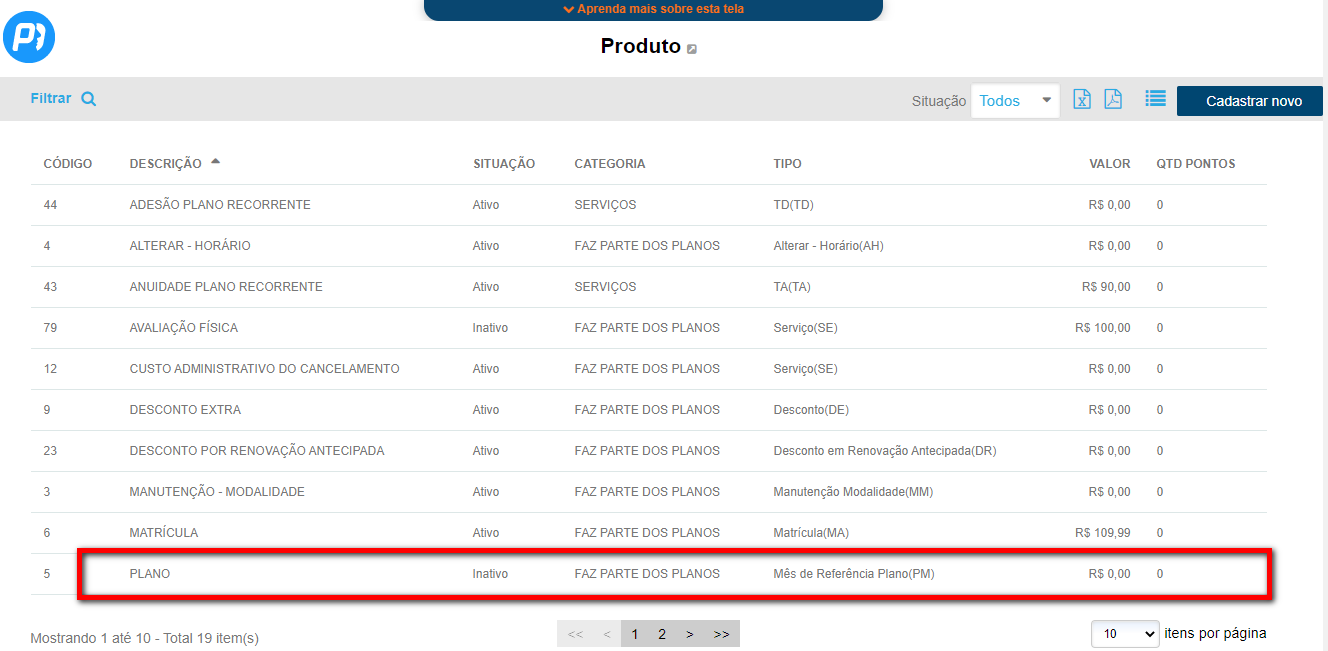Sort by the Valor column header
This screenshot has height=651, width=1328.
click(x=1110, y=164)
